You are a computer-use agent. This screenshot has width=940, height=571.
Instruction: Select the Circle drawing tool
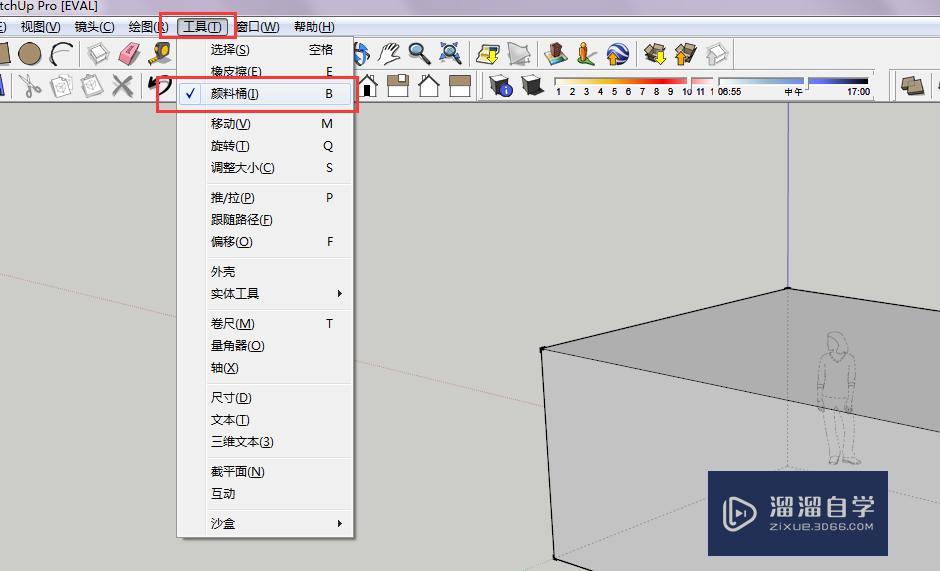(x=29, y=54)
